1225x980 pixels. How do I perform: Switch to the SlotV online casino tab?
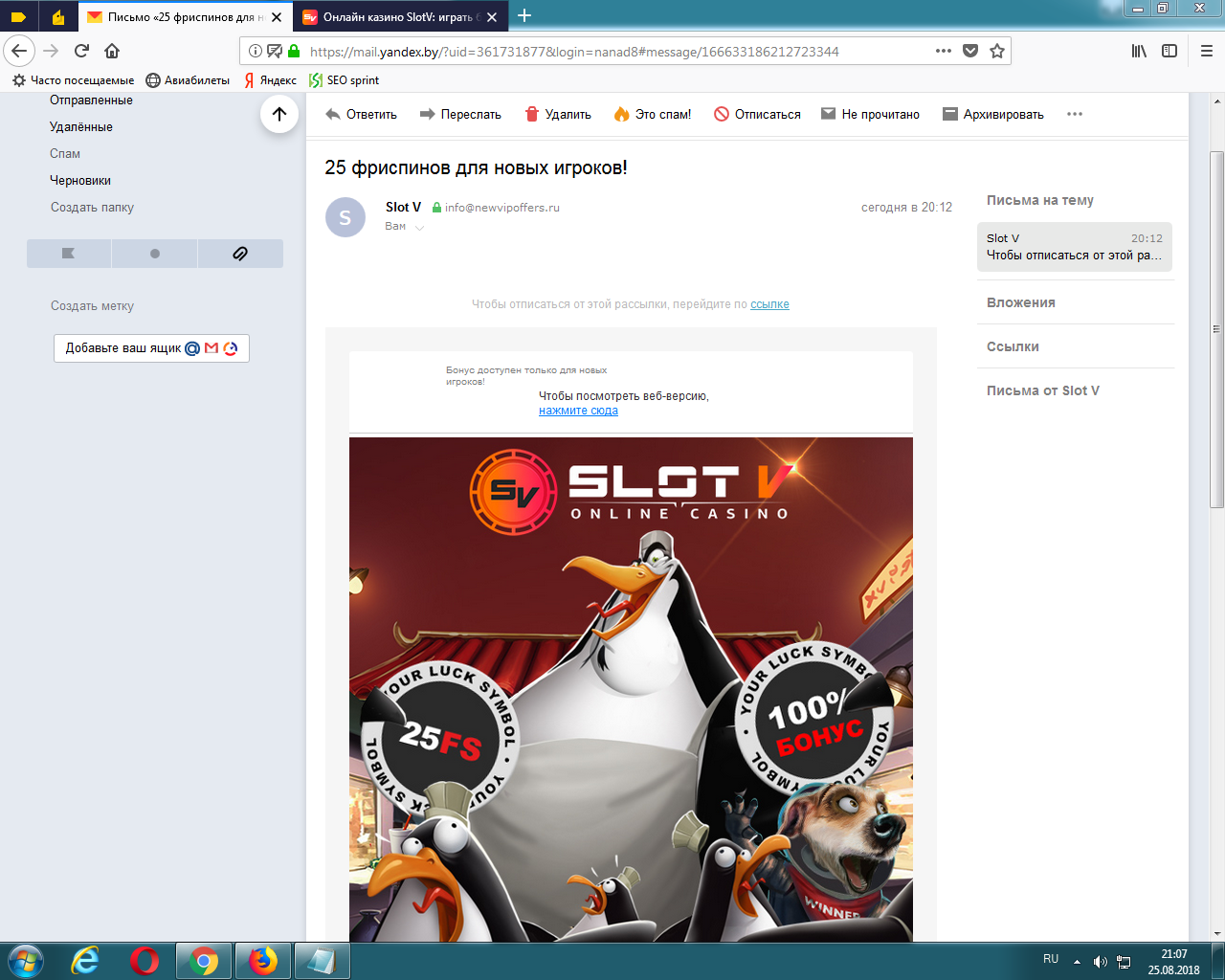[401, 16]
